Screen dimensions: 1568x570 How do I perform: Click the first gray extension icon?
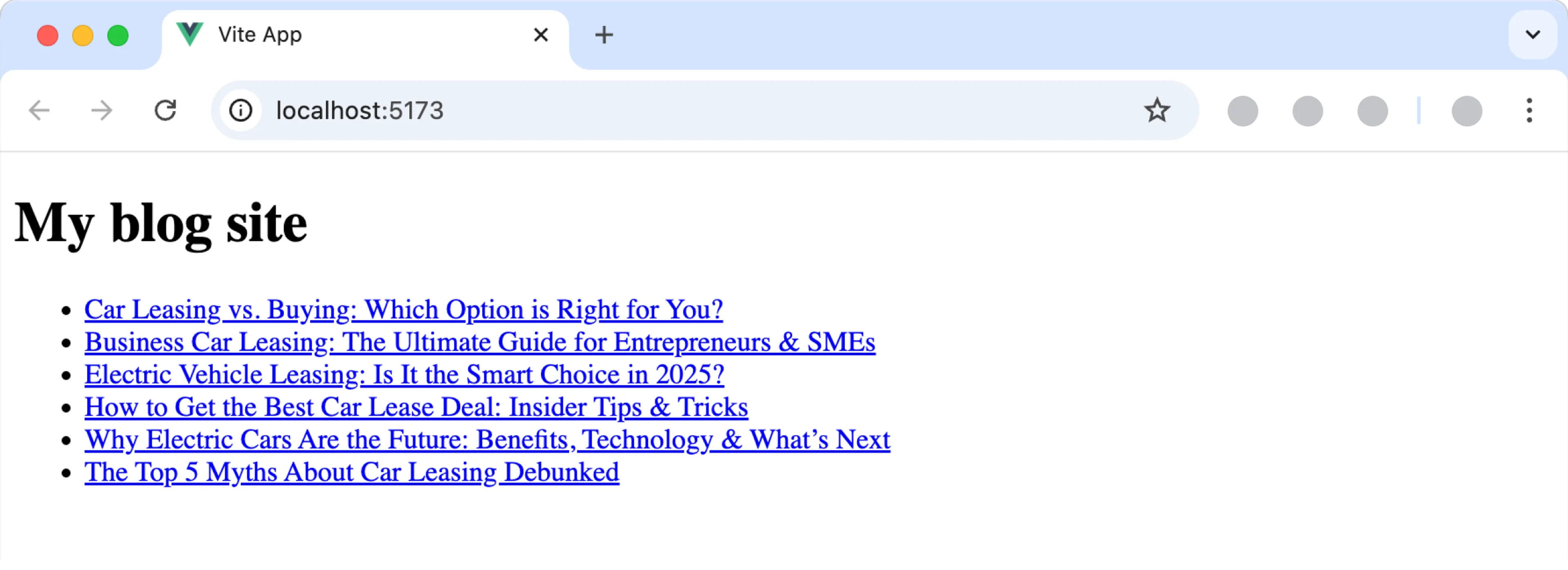pos(1242,111)
